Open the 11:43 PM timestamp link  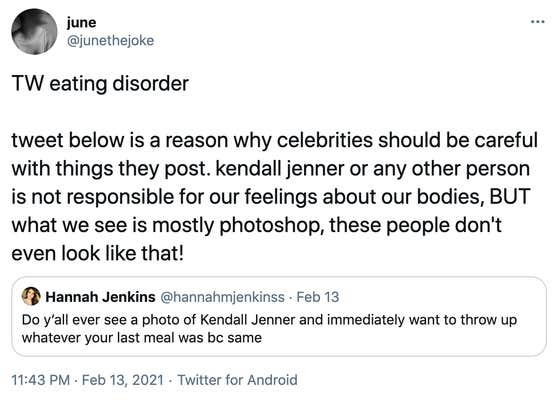pos(41,380)
